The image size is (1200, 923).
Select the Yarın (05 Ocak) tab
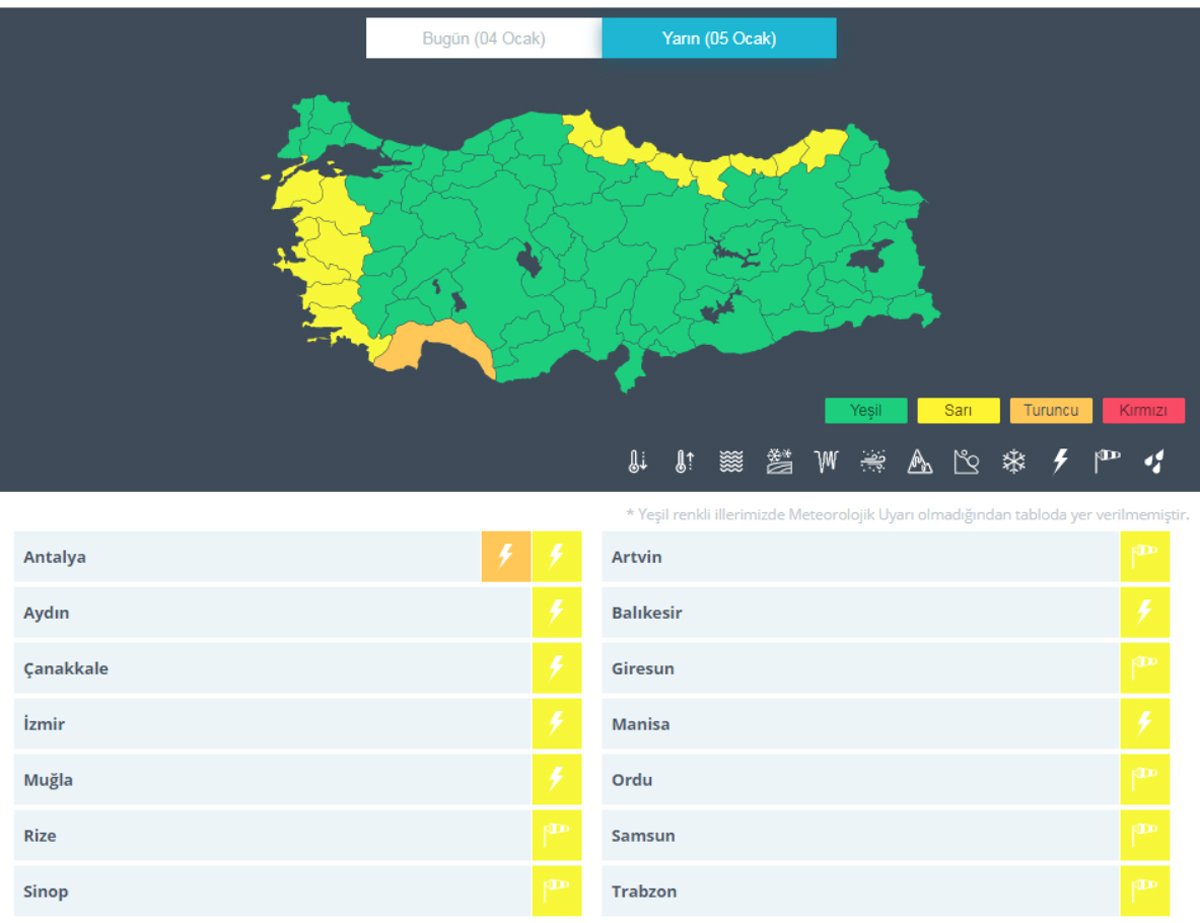[x=719, y=39]
